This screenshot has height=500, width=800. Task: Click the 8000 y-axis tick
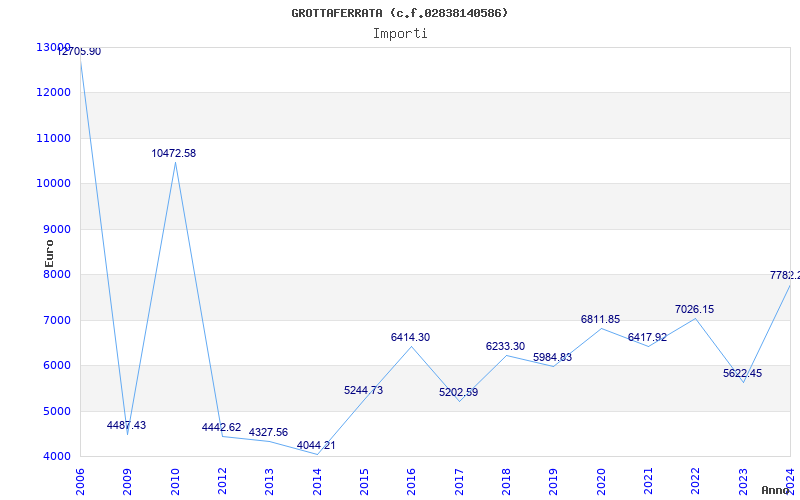(x=56, y=274)
